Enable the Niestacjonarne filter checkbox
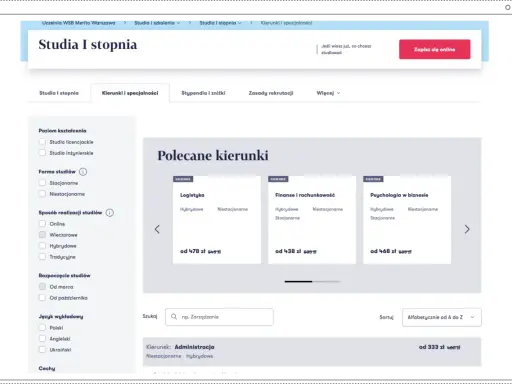 42,194
